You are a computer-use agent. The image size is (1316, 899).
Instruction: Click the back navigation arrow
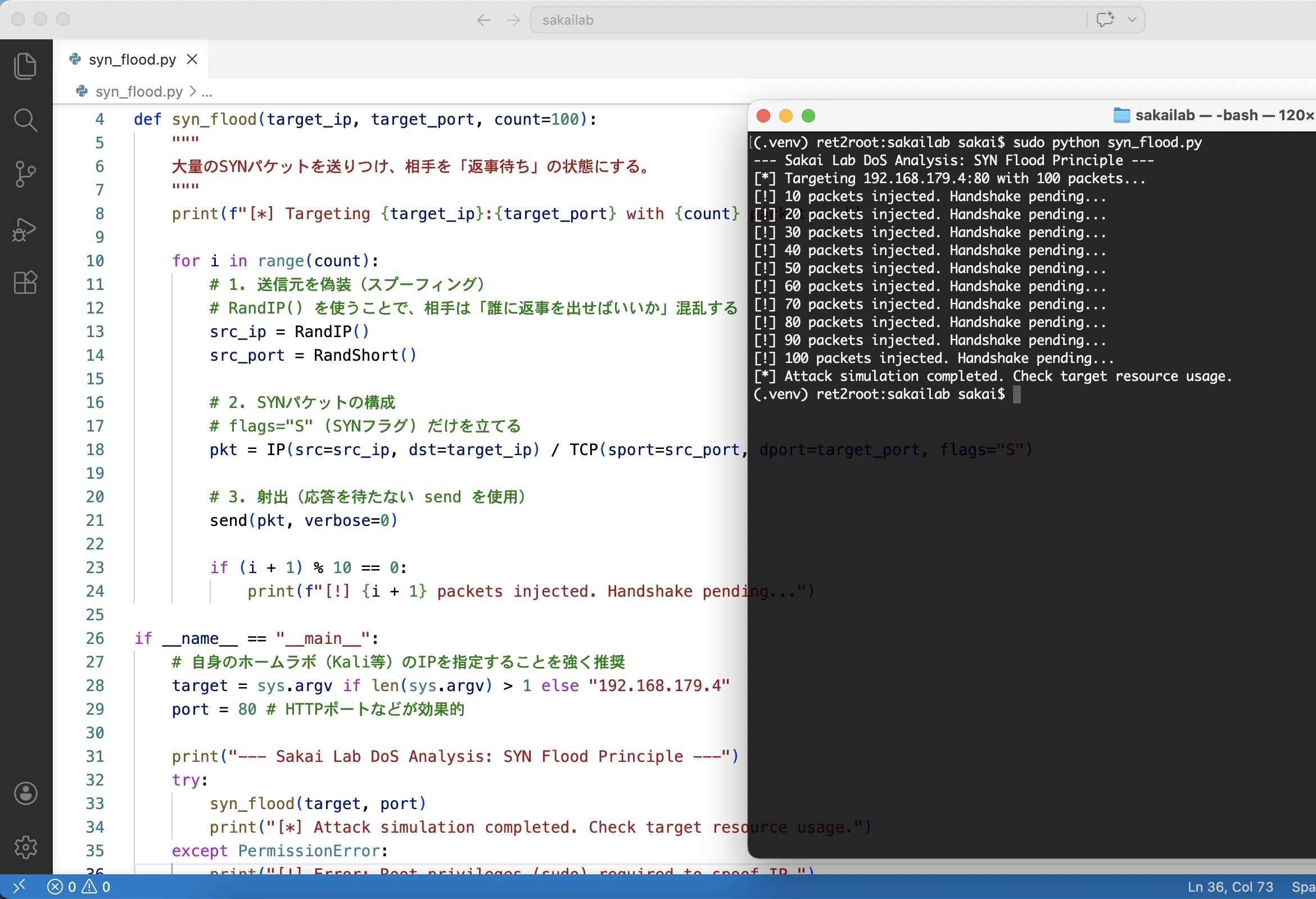point(483,19)
